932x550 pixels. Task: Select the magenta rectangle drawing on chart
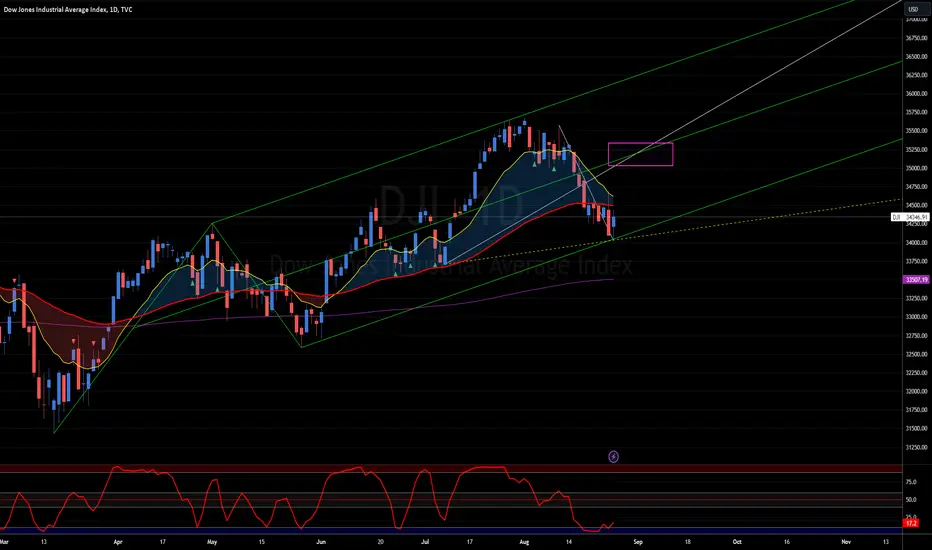(640, 154)
